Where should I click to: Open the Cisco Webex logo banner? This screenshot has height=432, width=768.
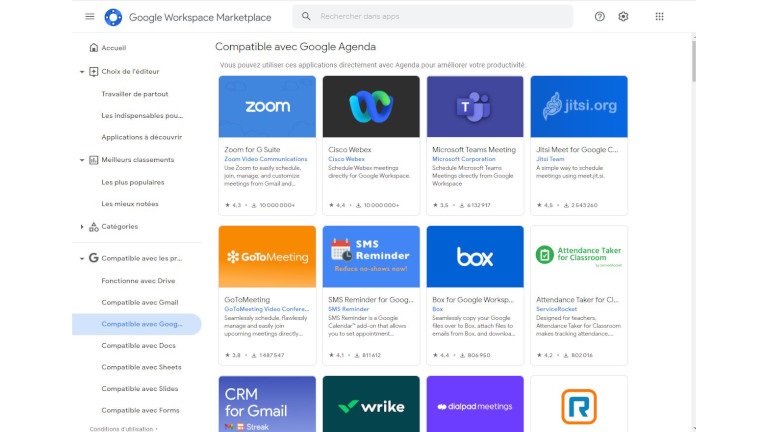(x=371, y=106)
